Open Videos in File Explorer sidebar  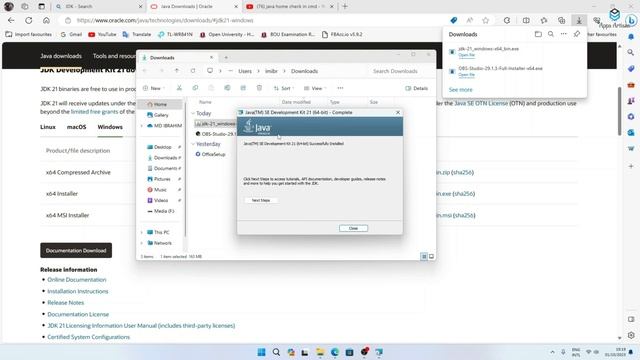tap(160, 200)
